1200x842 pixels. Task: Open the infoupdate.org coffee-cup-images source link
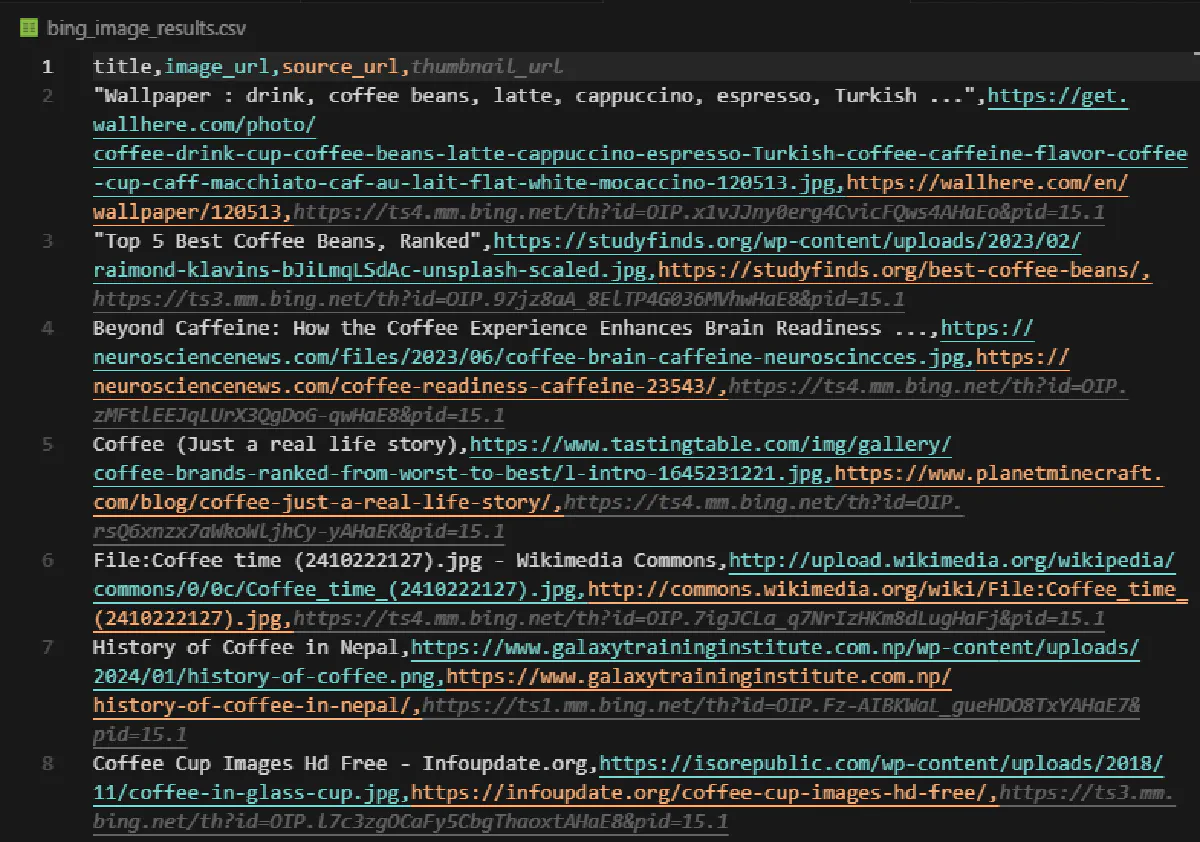[x=704, y=793]
